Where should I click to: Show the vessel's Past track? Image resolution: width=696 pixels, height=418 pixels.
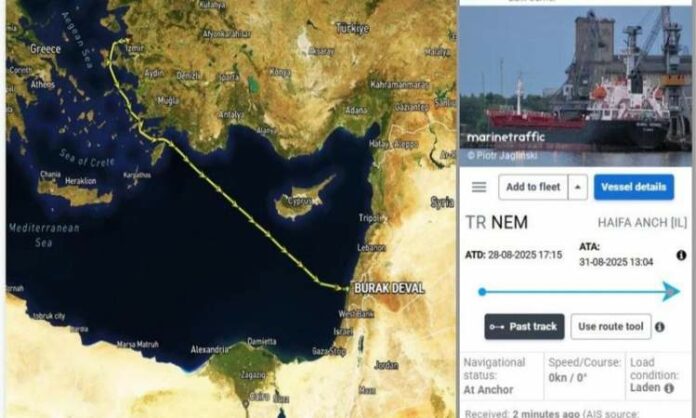(x=524, y=327)
